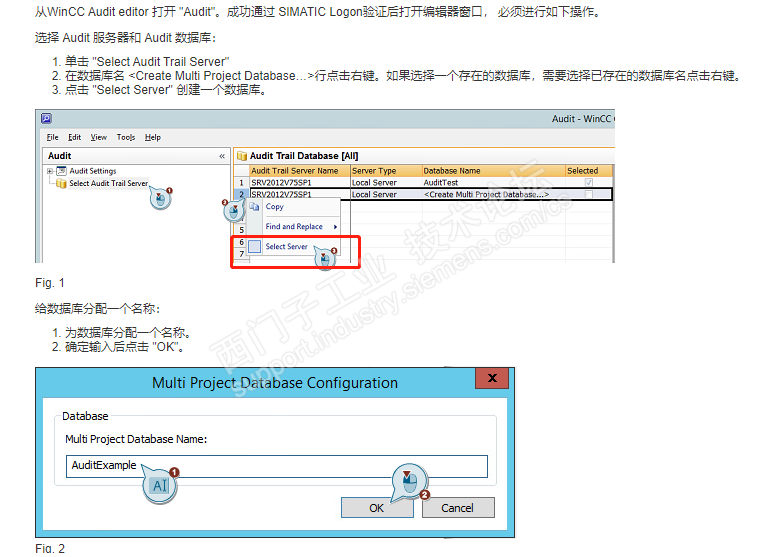
Task: Click the Multi Project Database Name field
Action: (x=277, y=466)
